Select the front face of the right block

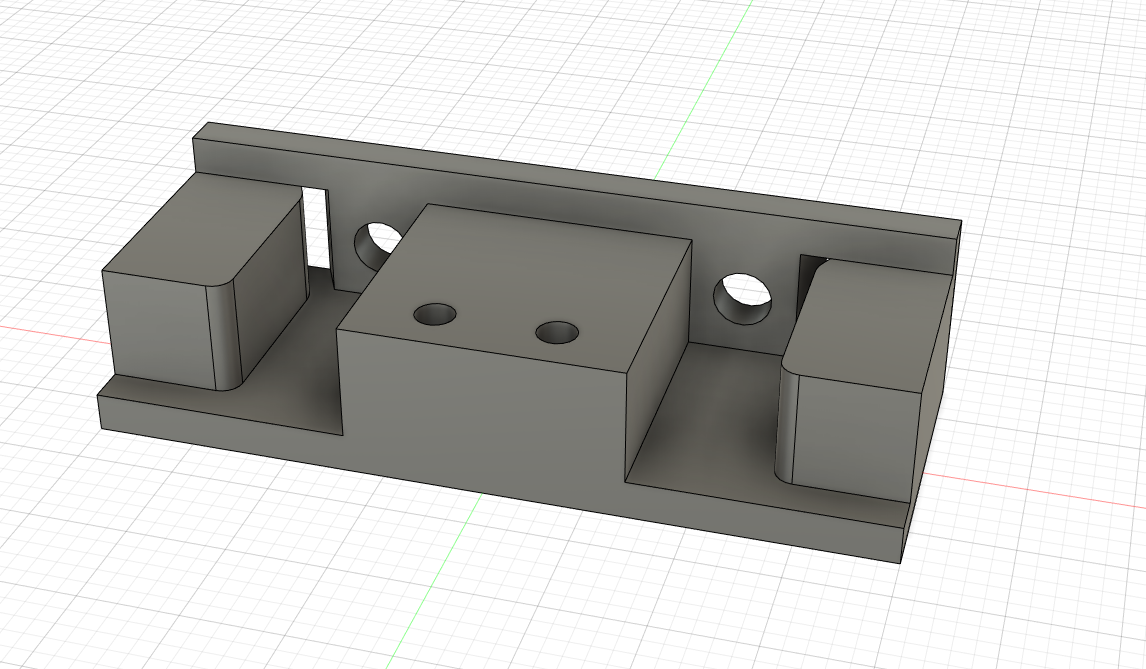[x=855, y=439]
